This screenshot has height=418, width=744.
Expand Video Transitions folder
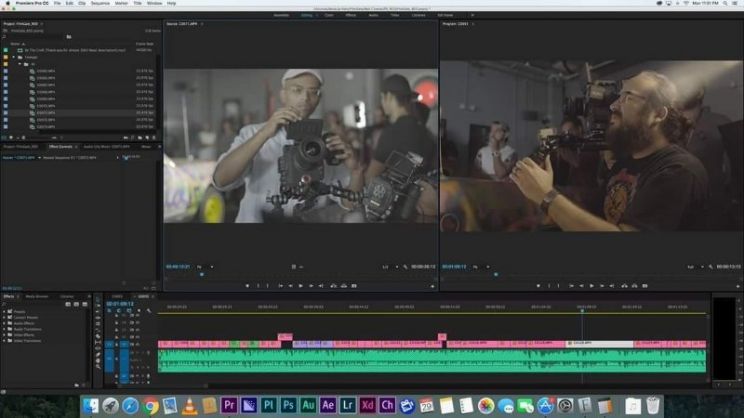pyautogui.click(x=4, y=341)
